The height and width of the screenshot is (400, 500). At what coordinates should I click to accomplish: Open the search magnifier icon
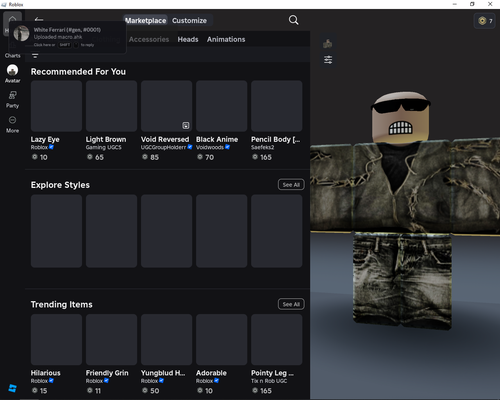click(293, 20)
